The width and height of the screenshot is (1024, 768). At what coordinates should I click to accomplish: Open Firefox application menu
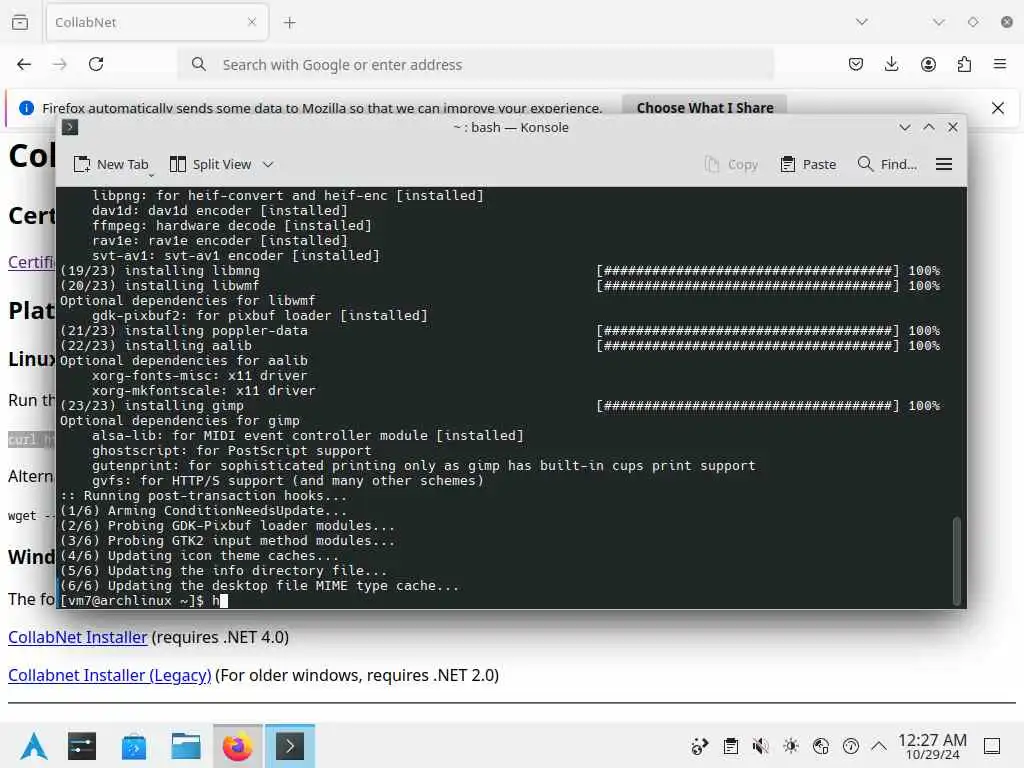point(1000,64)
